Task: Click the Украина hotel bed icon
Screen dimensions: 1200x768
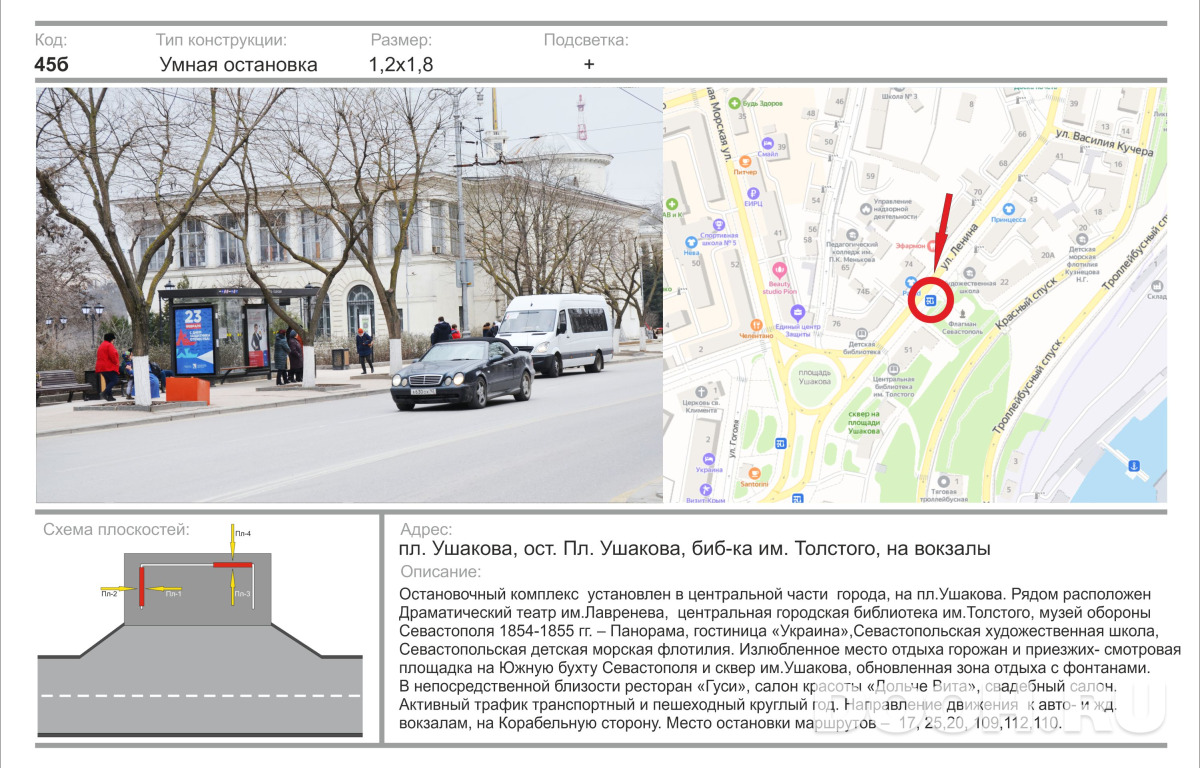Action: click(708, 457)
